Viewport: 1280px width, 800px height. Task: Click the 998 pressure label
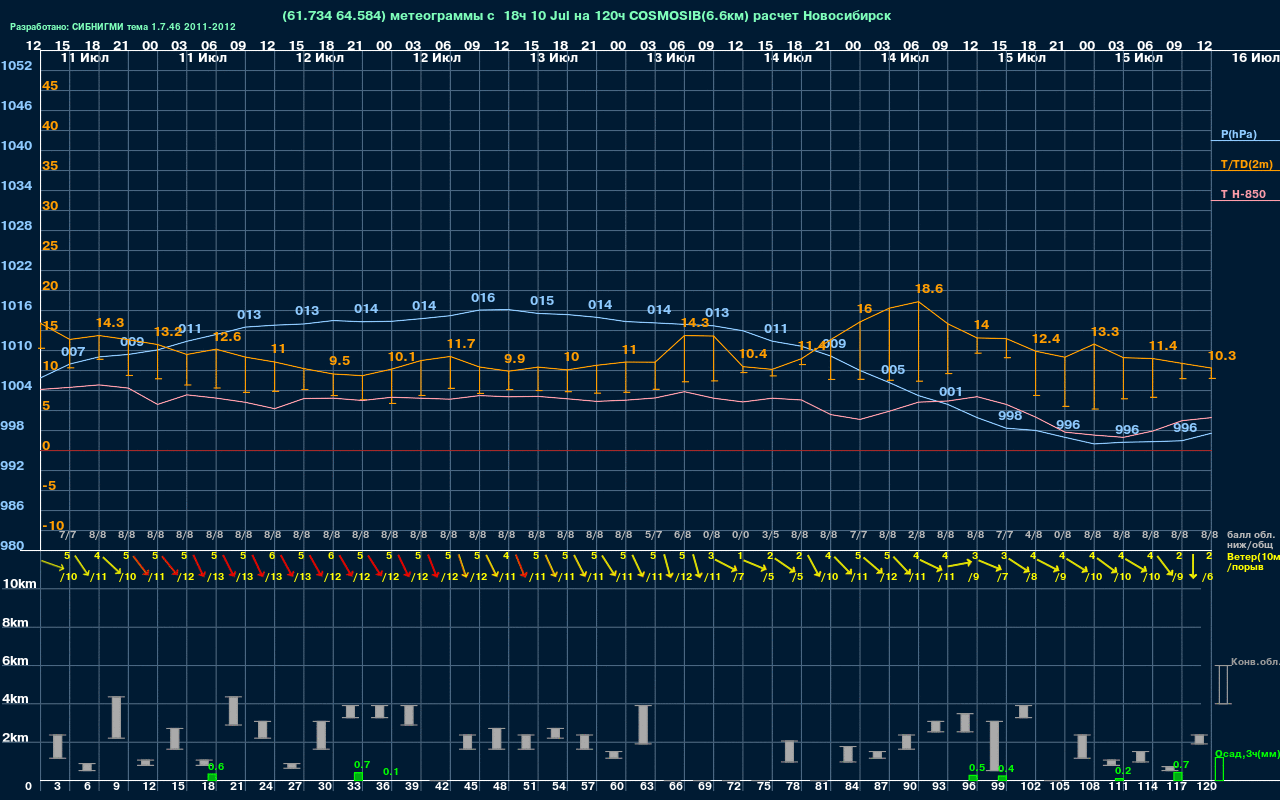pos(1010,415)
